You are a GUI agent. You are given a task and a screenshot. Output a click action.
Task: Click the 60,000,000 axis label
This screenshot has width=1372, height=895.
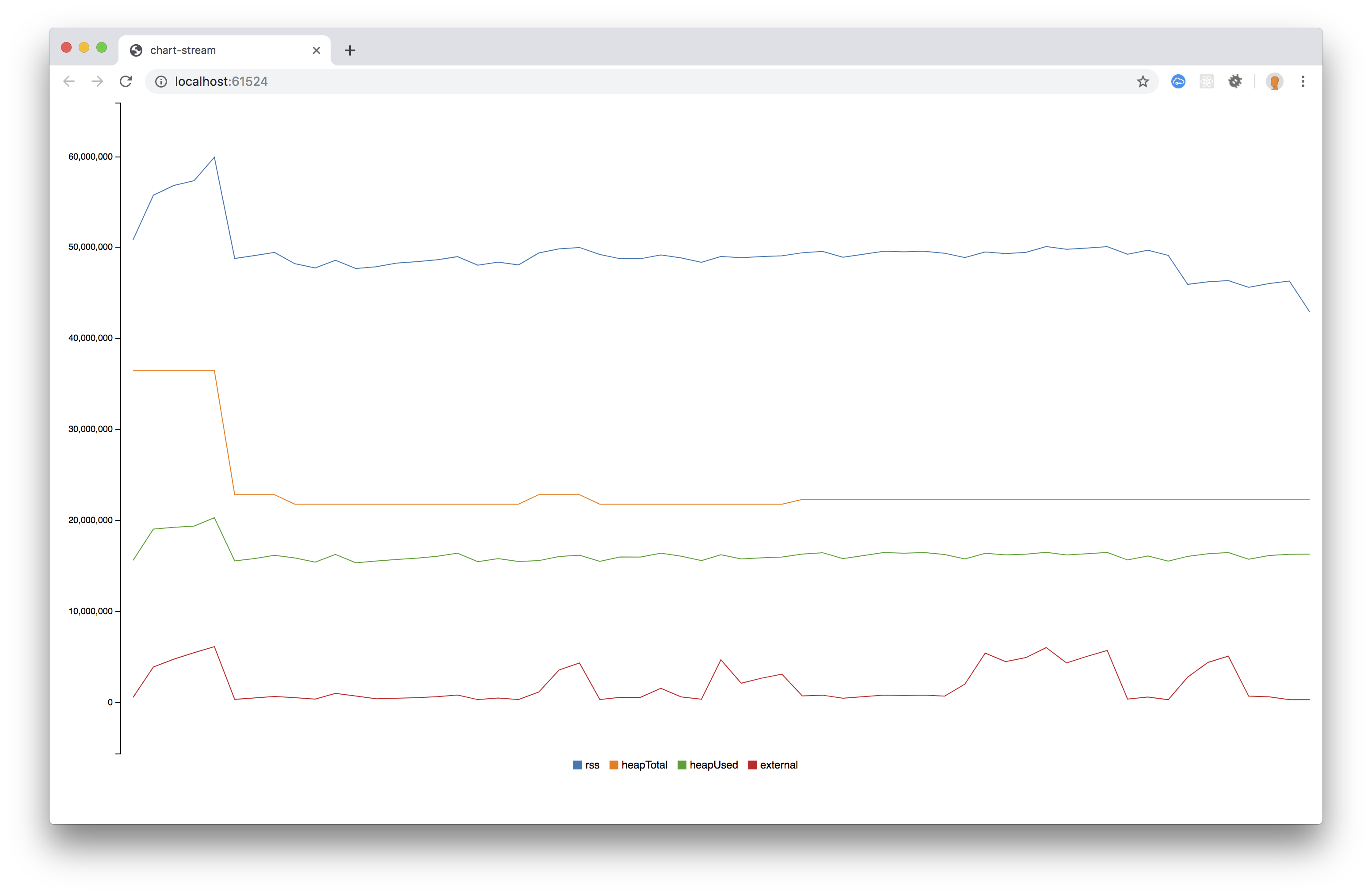(91, 157)
